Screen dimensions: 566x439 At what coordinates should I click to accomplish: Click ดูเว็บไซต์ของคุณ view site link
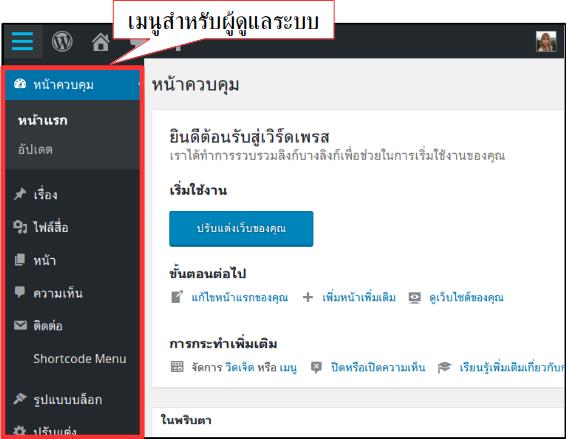coord(466,297)
